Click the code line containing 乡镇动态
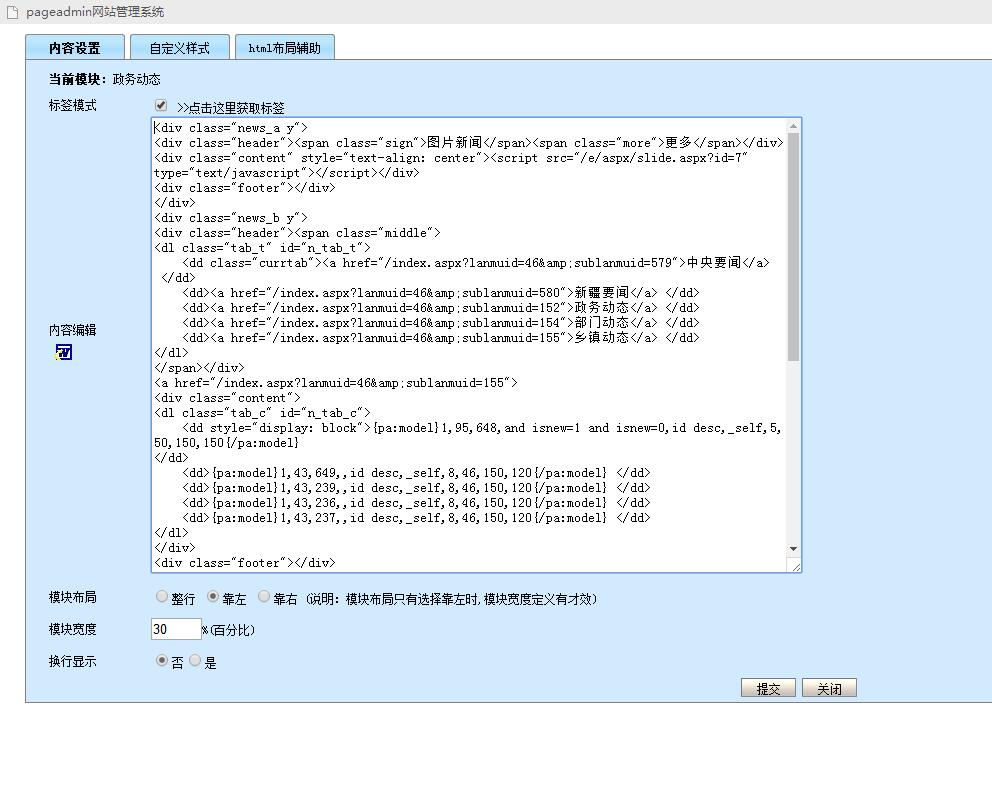This screenshot has width=992, height=798. pyautogui.click(x=441, y=338)
